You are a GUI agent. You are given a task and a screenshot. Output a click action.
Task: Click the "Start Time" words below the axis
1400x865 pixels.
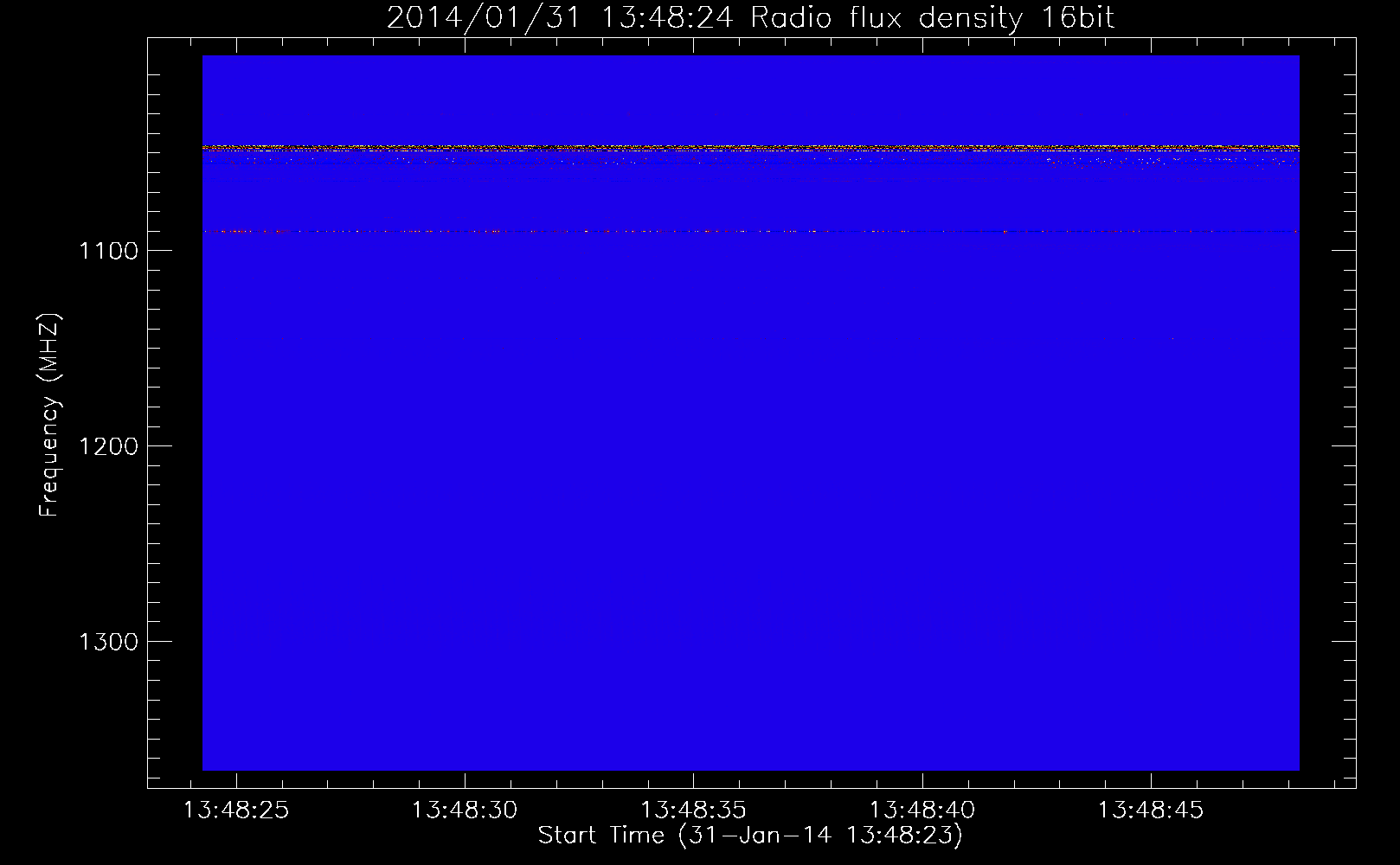pos(600,836)
